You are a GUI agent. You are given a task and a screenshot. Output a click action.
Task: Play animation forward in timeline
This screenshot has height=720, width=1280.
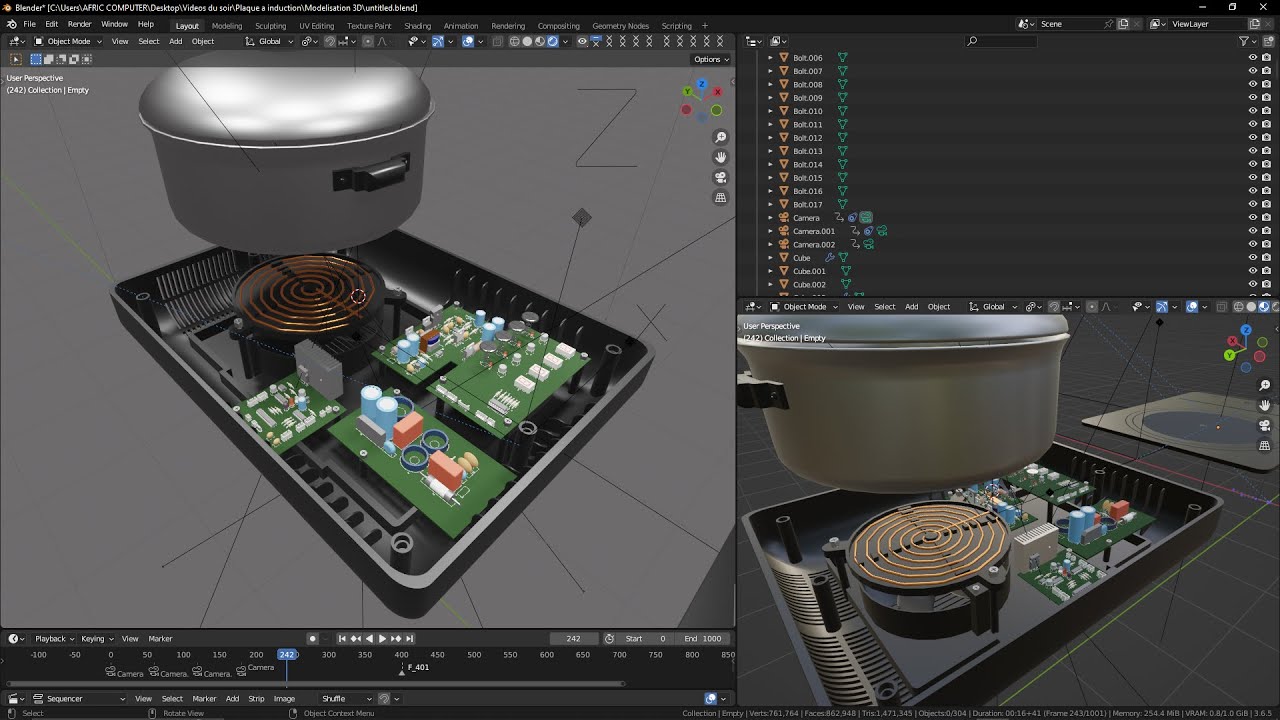pyautogui.click(x=382, y=638)
